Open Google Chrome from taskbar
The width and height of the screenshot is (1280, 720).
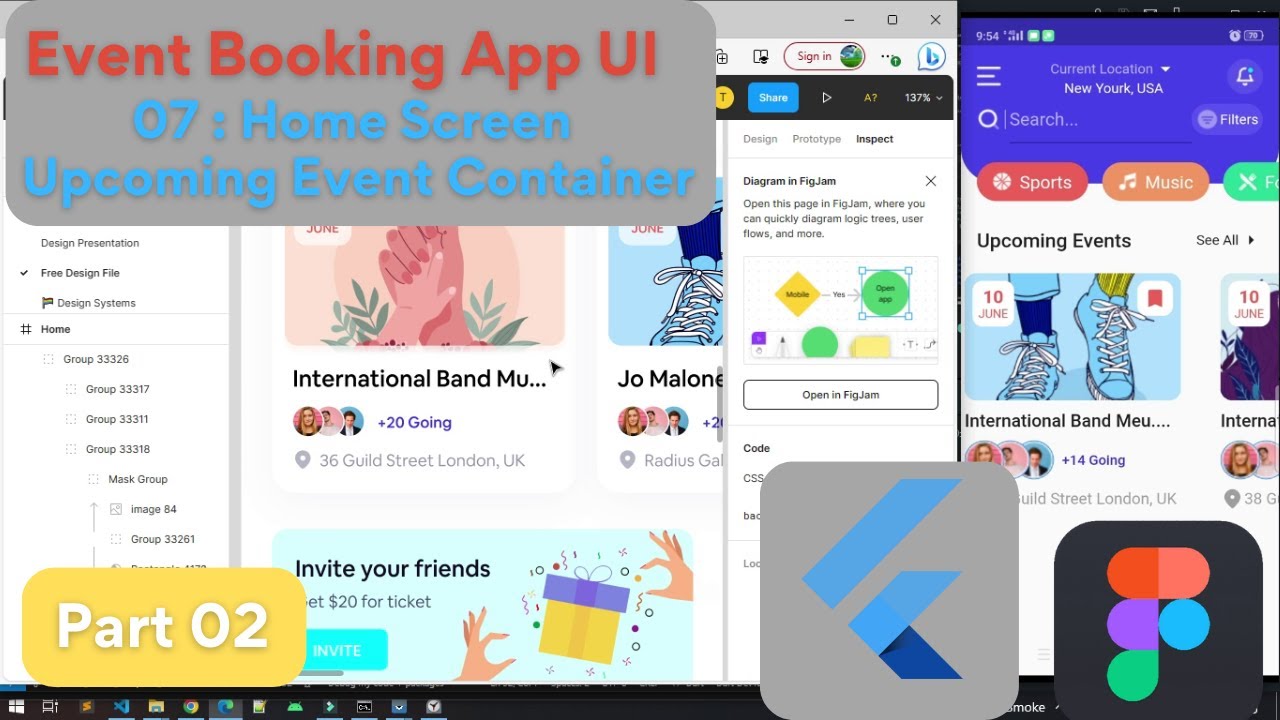pyautogui.click(x=190, y=706)
